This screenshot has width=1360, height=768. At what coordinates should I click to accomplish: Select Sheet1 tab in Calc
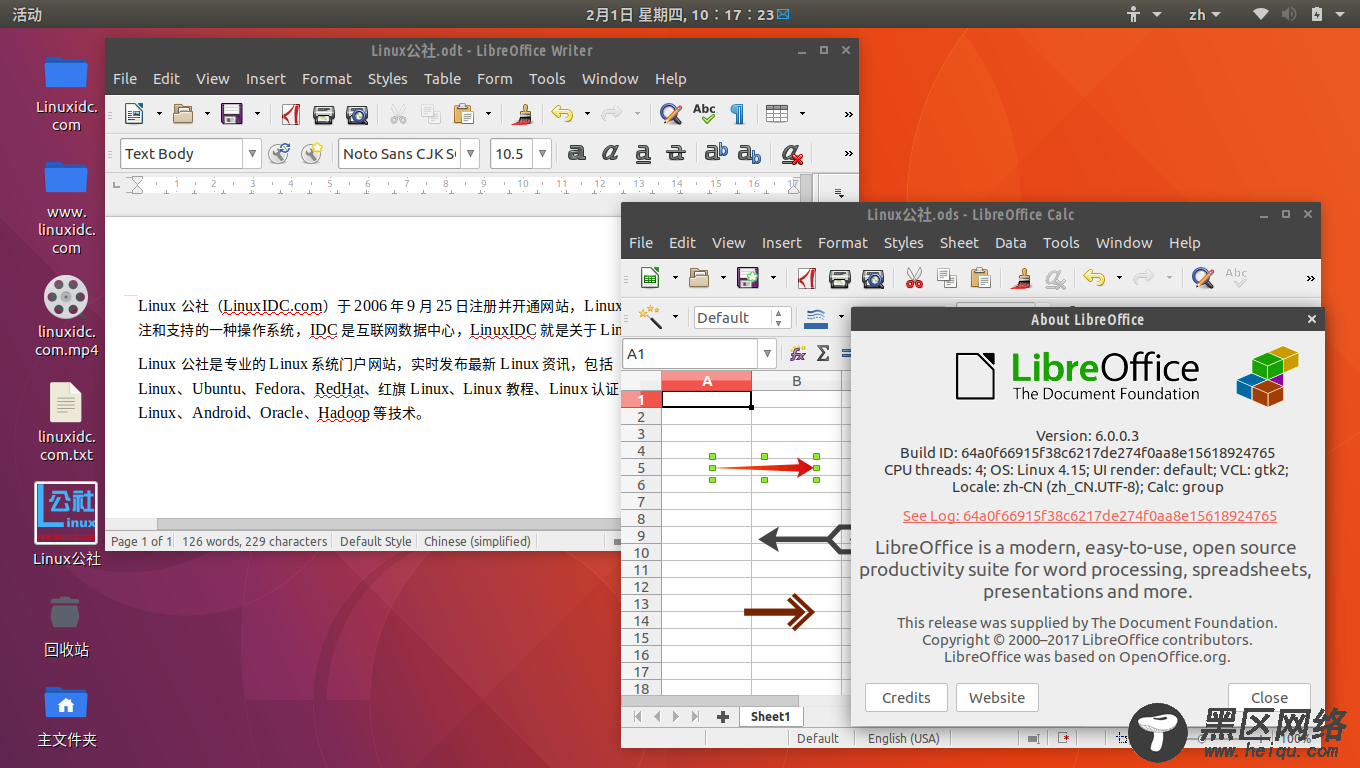pyautogui.click(x=770, y=717)
